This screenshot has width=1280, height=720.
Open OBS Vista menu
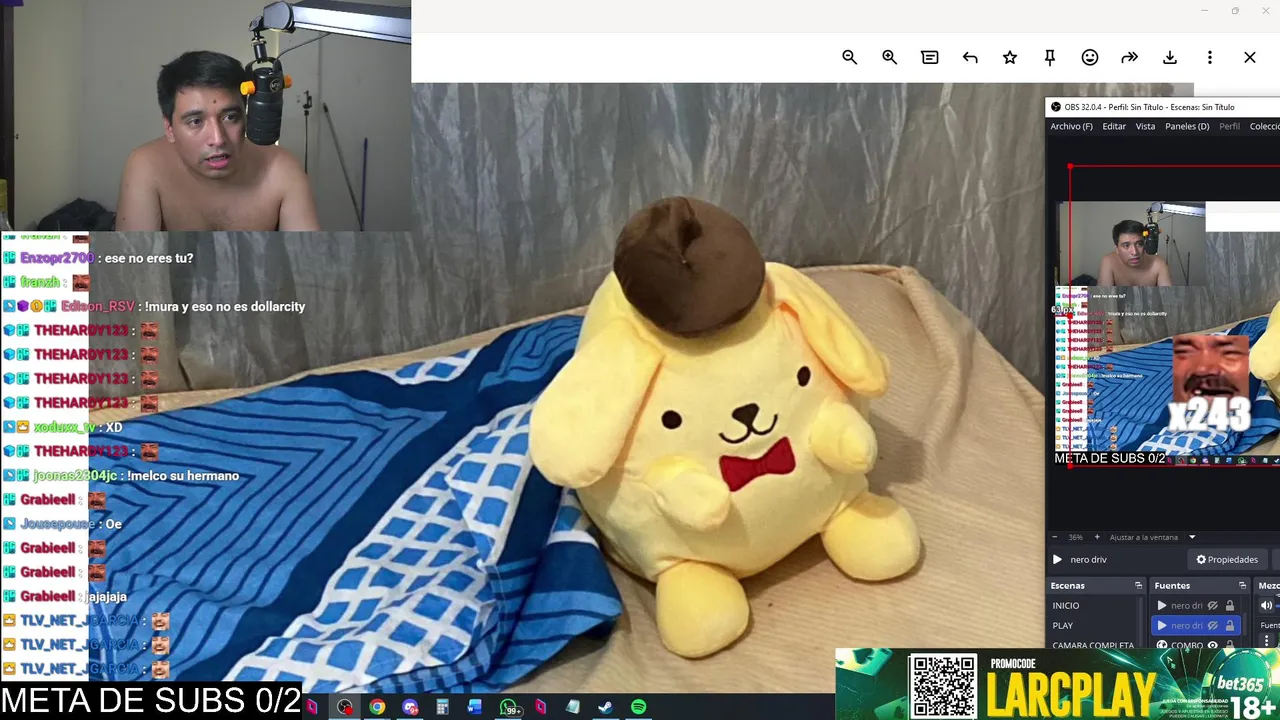[1145, 126]
